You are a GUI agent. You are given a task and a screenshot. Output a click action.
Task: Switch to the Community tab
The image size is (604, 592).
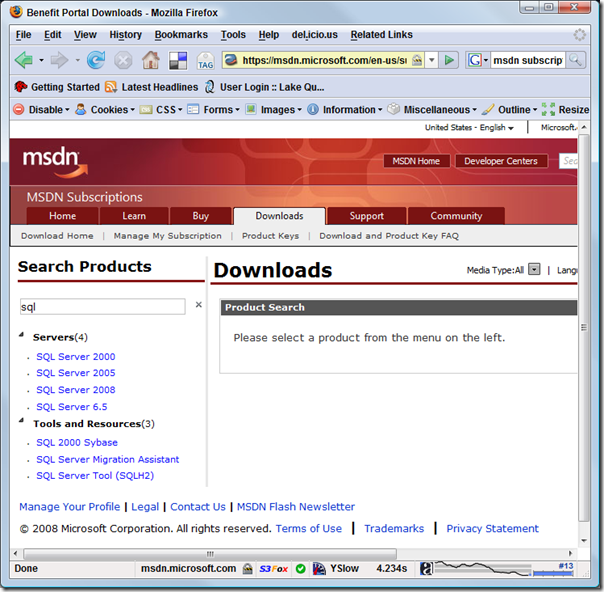click(456, 216)
